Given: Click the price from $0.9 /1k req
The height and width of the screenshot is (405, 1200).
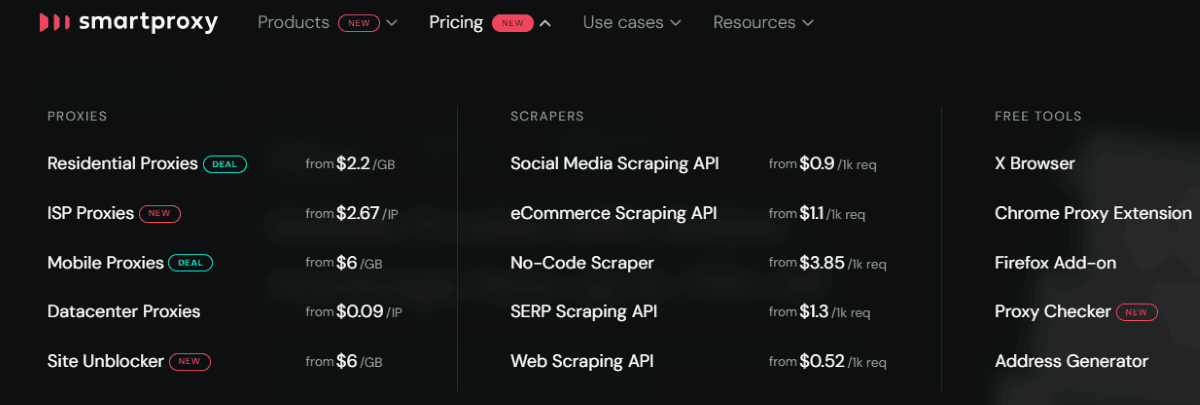Looking at the screenshot, I should (x=823, y=164).
